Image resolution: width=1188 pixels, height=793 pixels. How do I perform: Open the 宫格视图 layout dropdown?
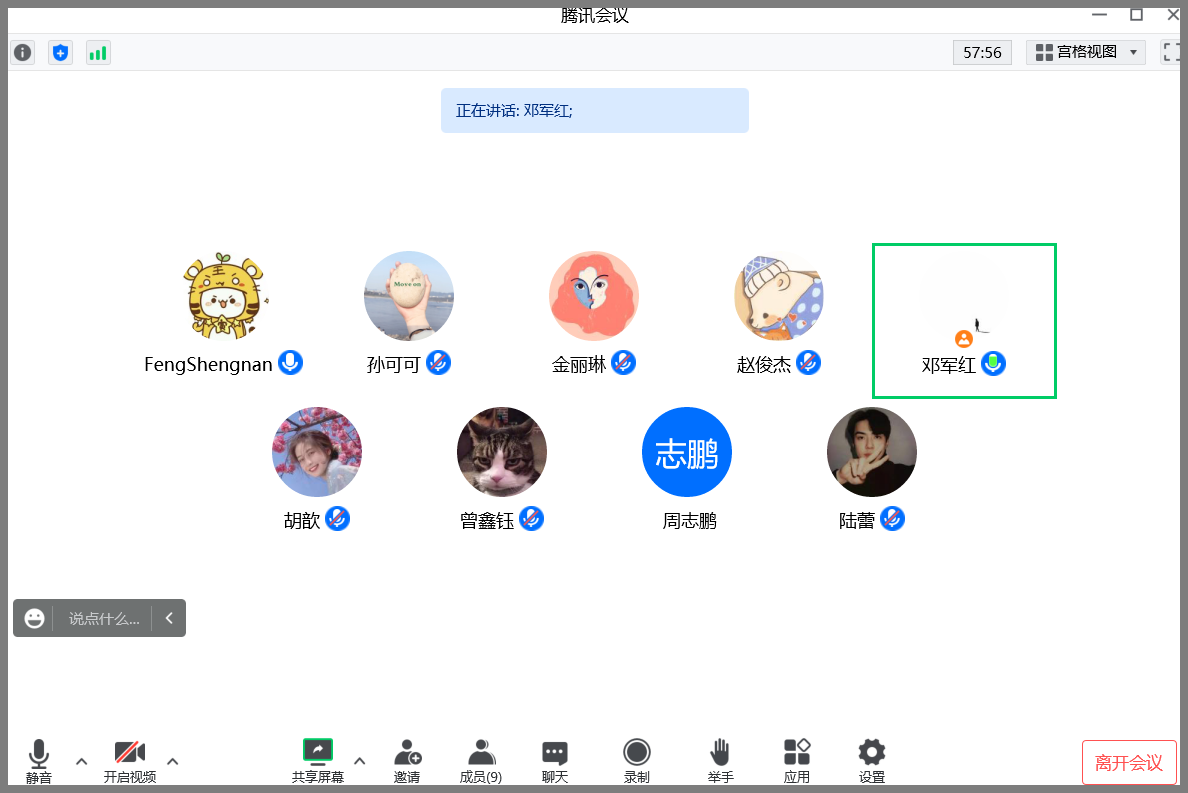pos(1086,52)
